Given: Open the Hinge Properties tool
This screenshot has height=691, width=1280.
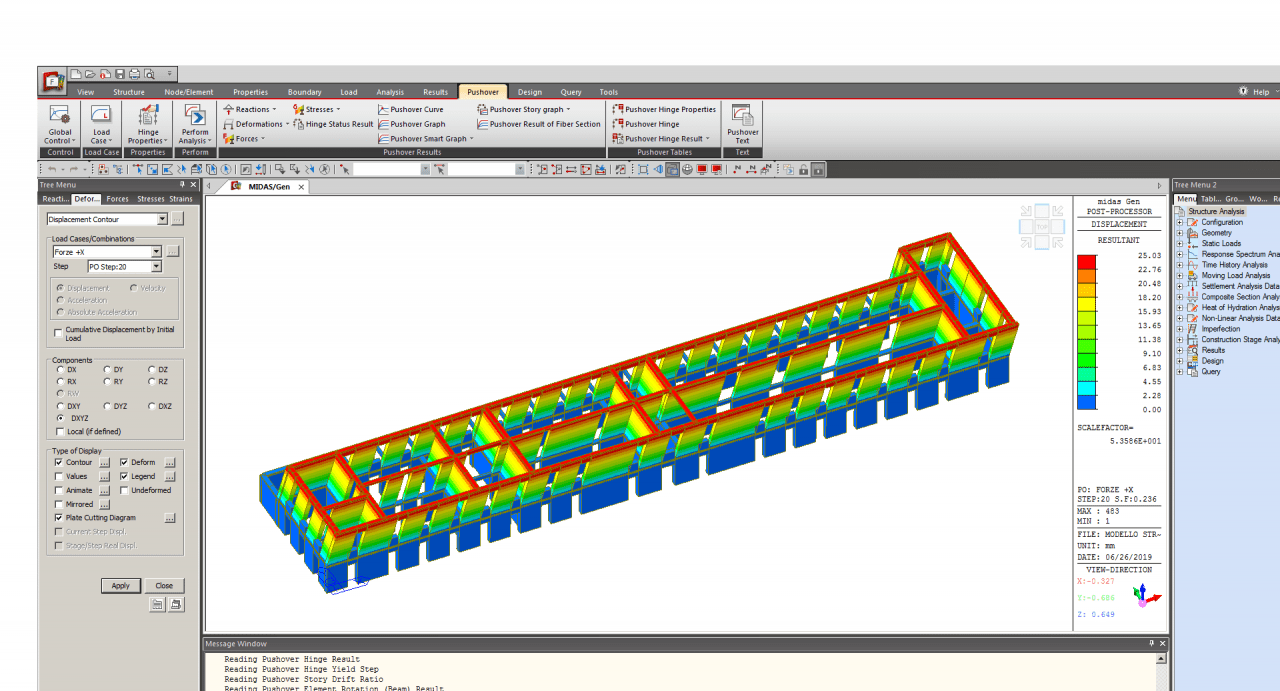Looking at the screenshot, I should coord(147,116).
